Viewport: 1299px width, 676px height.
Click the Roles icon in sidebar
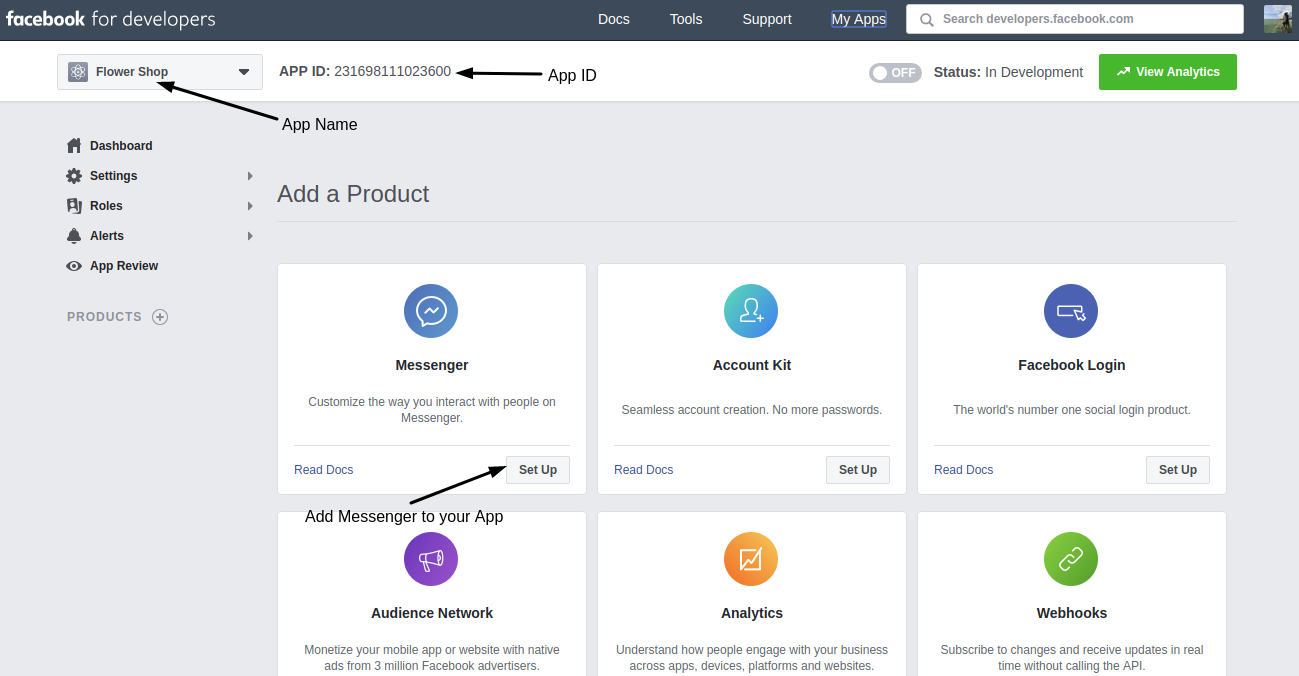pos(74,206)
